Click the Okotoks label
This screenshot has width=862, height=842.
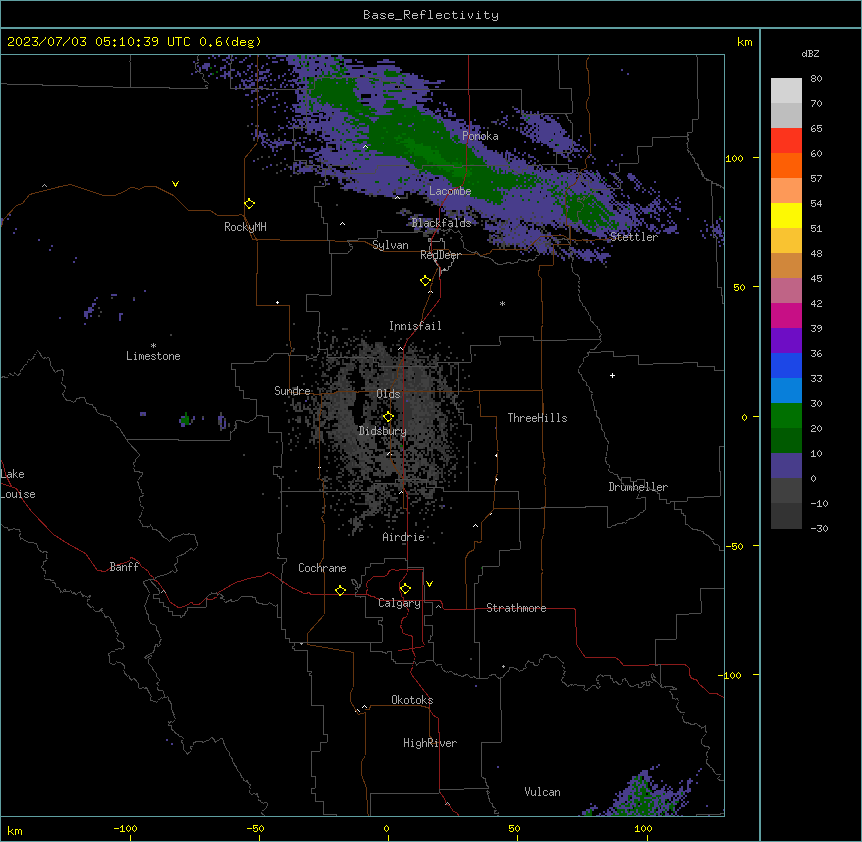pos(412,700)
